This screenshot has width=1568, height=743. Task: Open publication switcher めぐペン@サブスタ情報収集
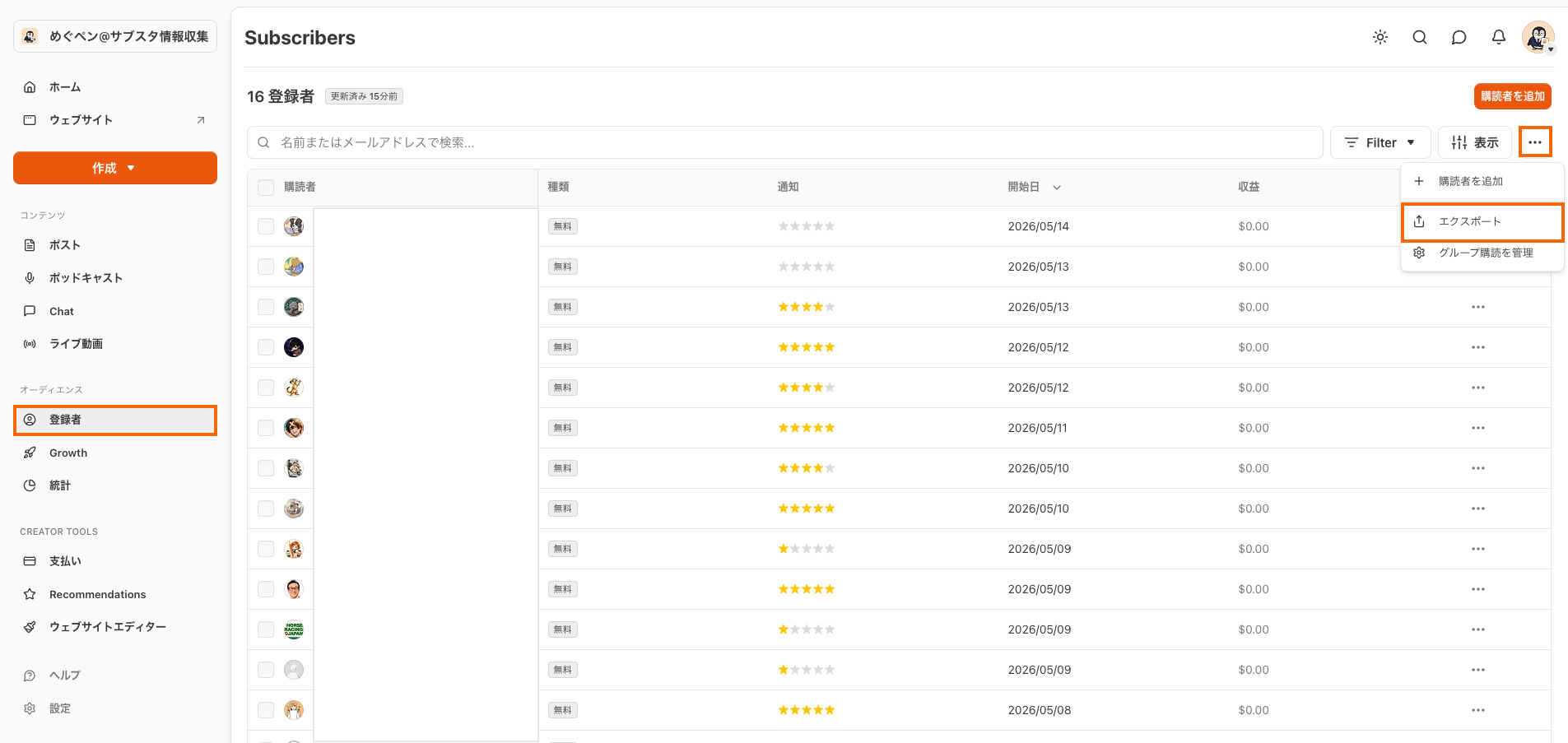coord(115,36)
